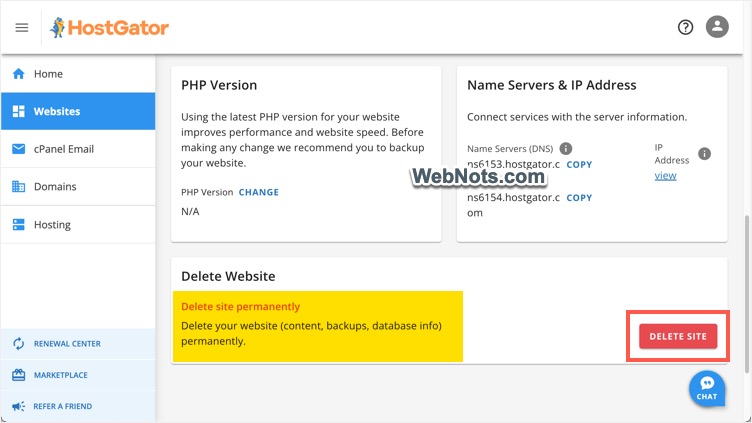Click view link under IP Address
This screenshot has width=752, height=423.
pos(666,176)
